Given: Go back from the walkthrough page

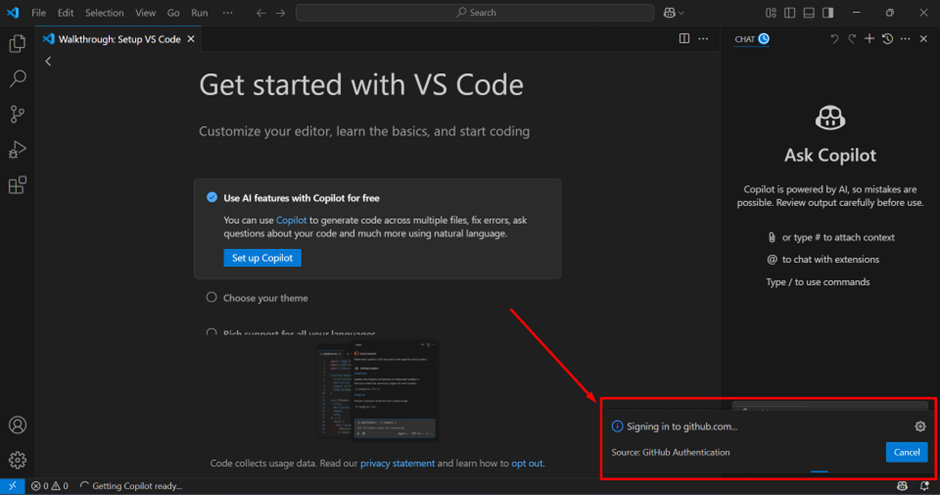Looking at the screenshot, I should click(49, 61).
